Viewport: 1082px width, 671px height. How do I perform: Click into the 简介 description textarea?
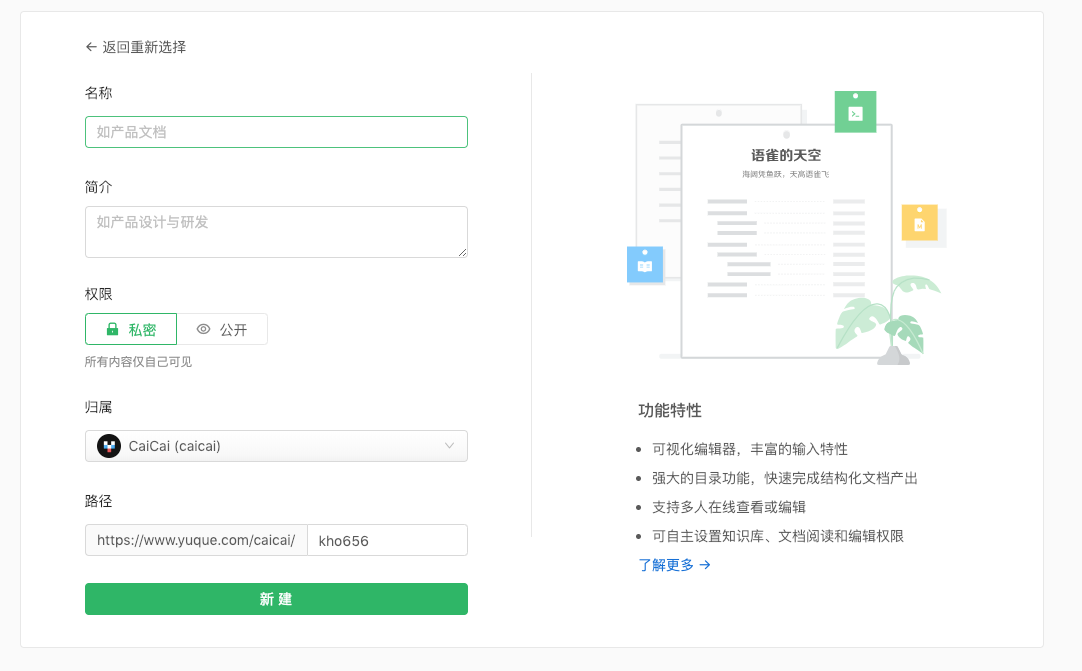(x=276, y=232)
